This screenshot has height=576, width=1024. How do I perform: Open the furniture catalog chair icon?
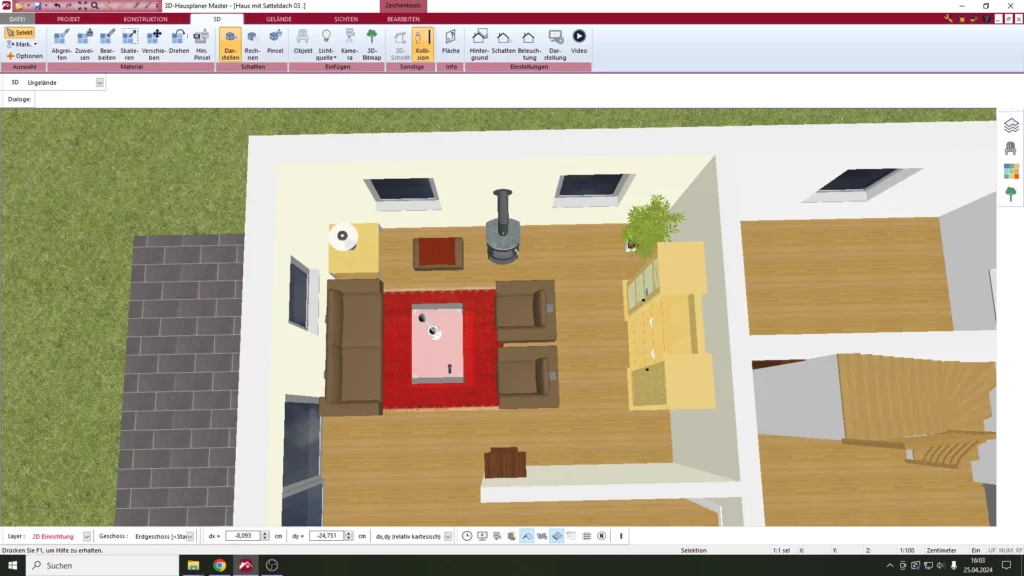point(1011,148)
